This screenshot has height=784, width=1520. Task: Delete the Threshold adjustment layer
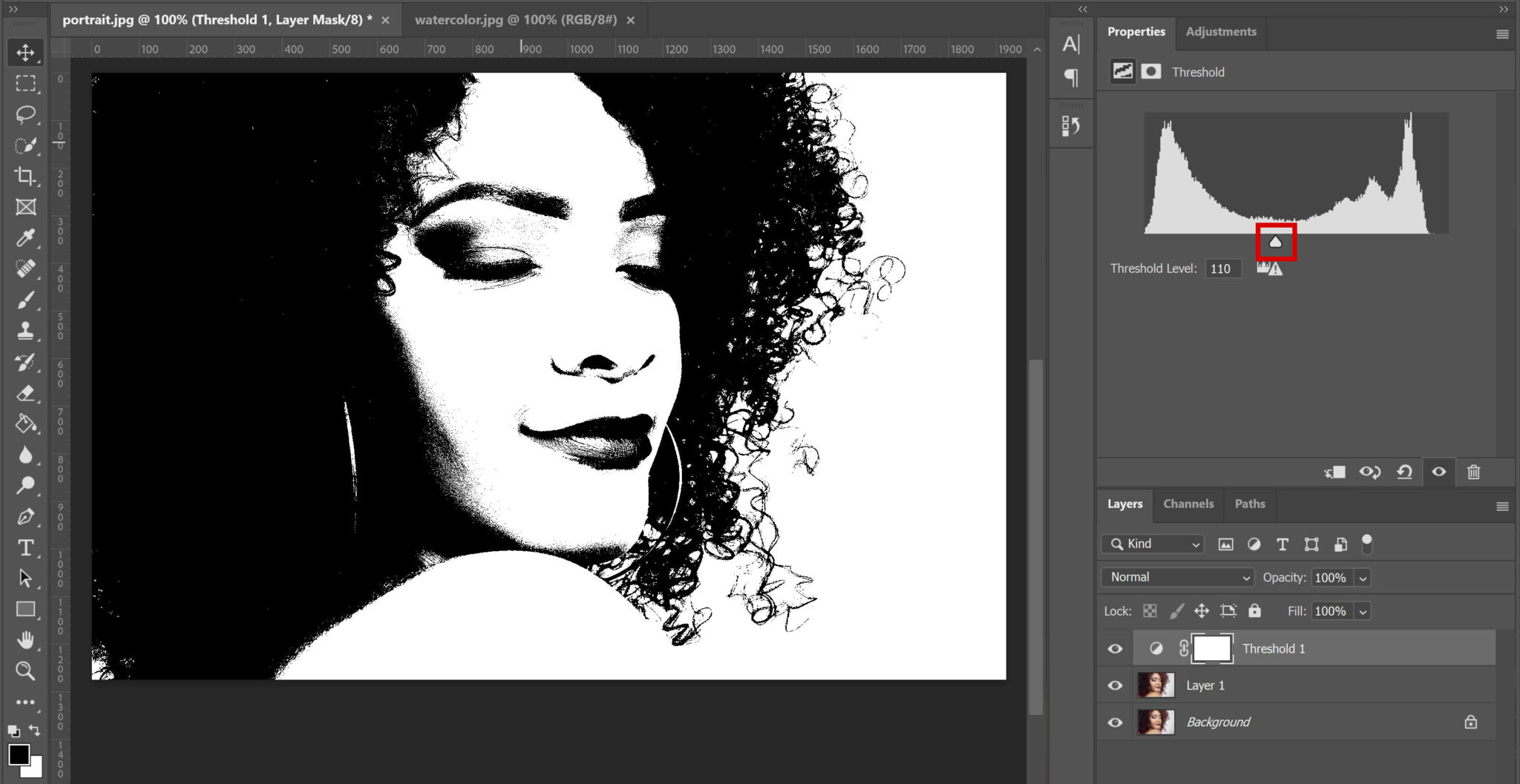pos(1474,472)
